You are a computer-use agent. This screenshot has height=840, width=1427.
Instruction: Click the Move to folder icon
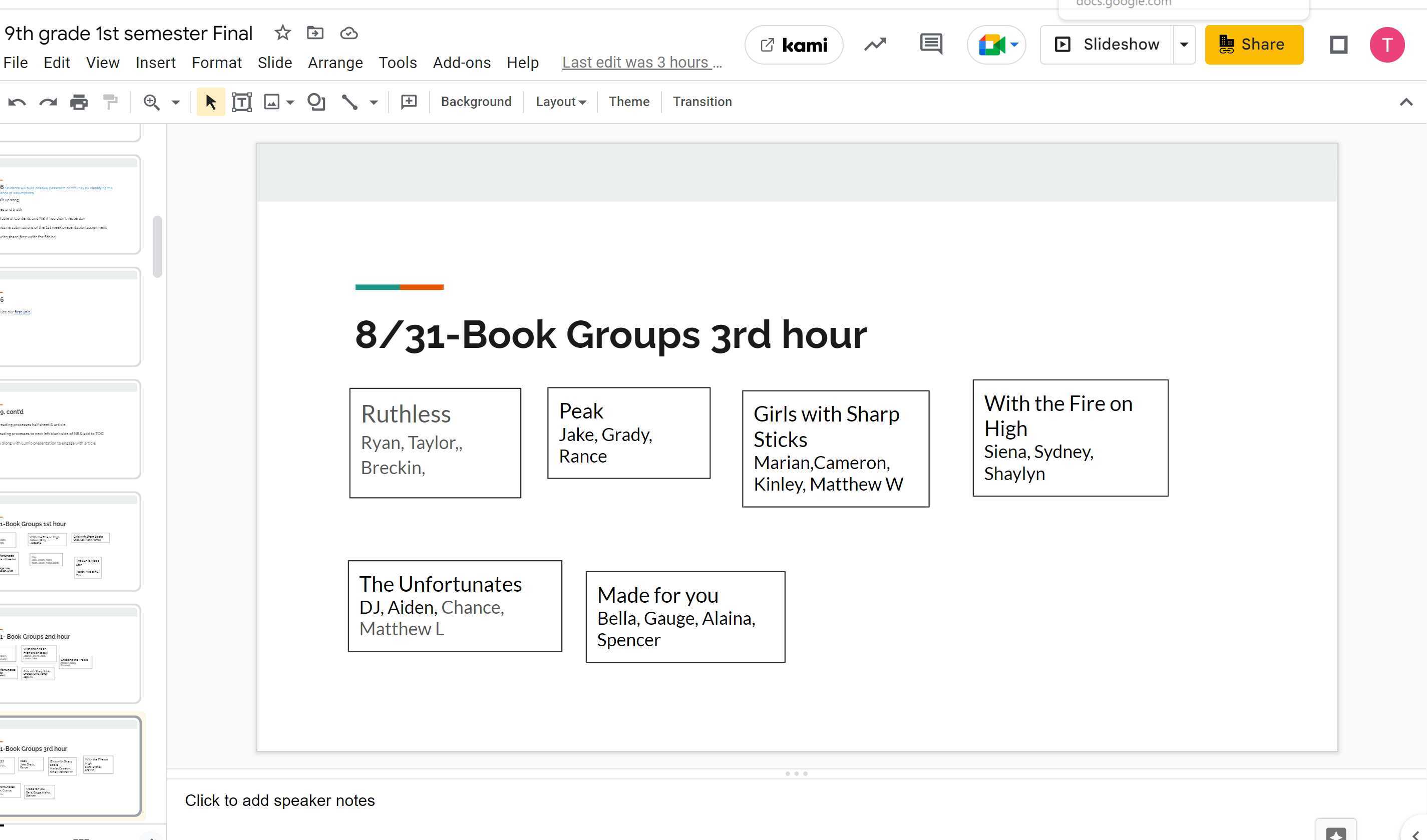pyautogui.click(x=315, y=33)
